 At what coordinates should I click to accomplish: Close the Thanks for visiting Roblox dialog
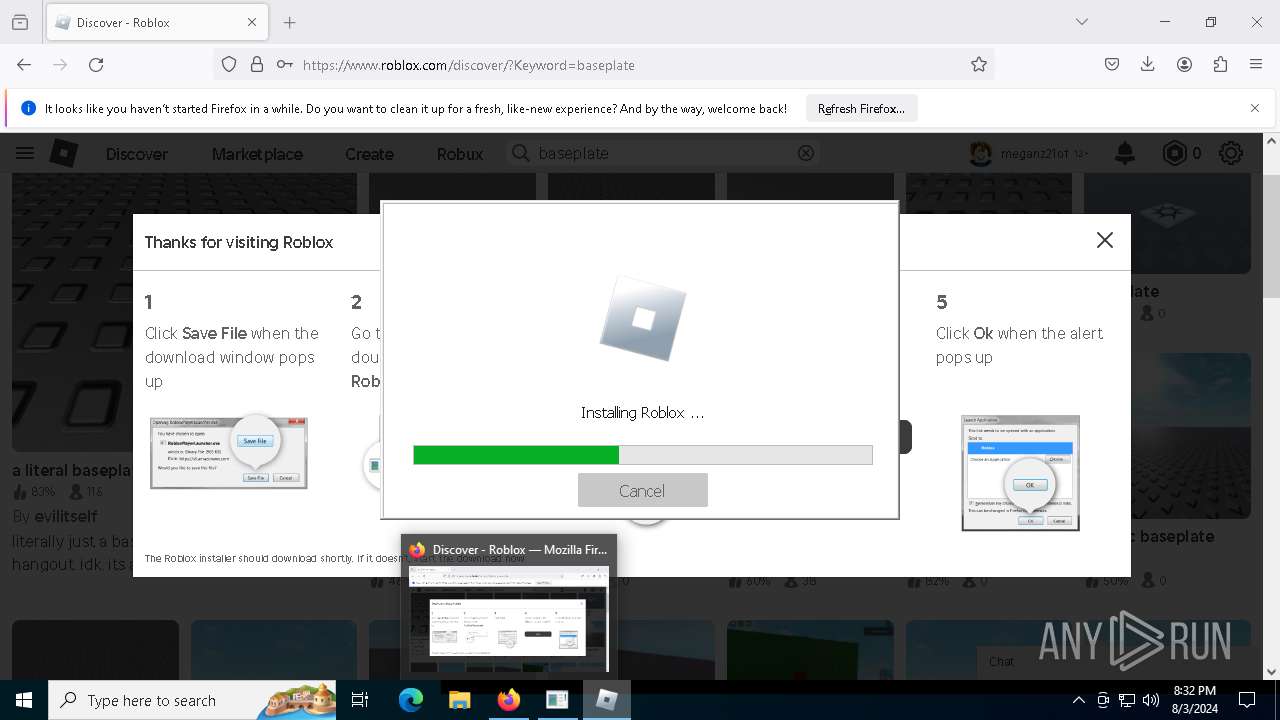1104,240
